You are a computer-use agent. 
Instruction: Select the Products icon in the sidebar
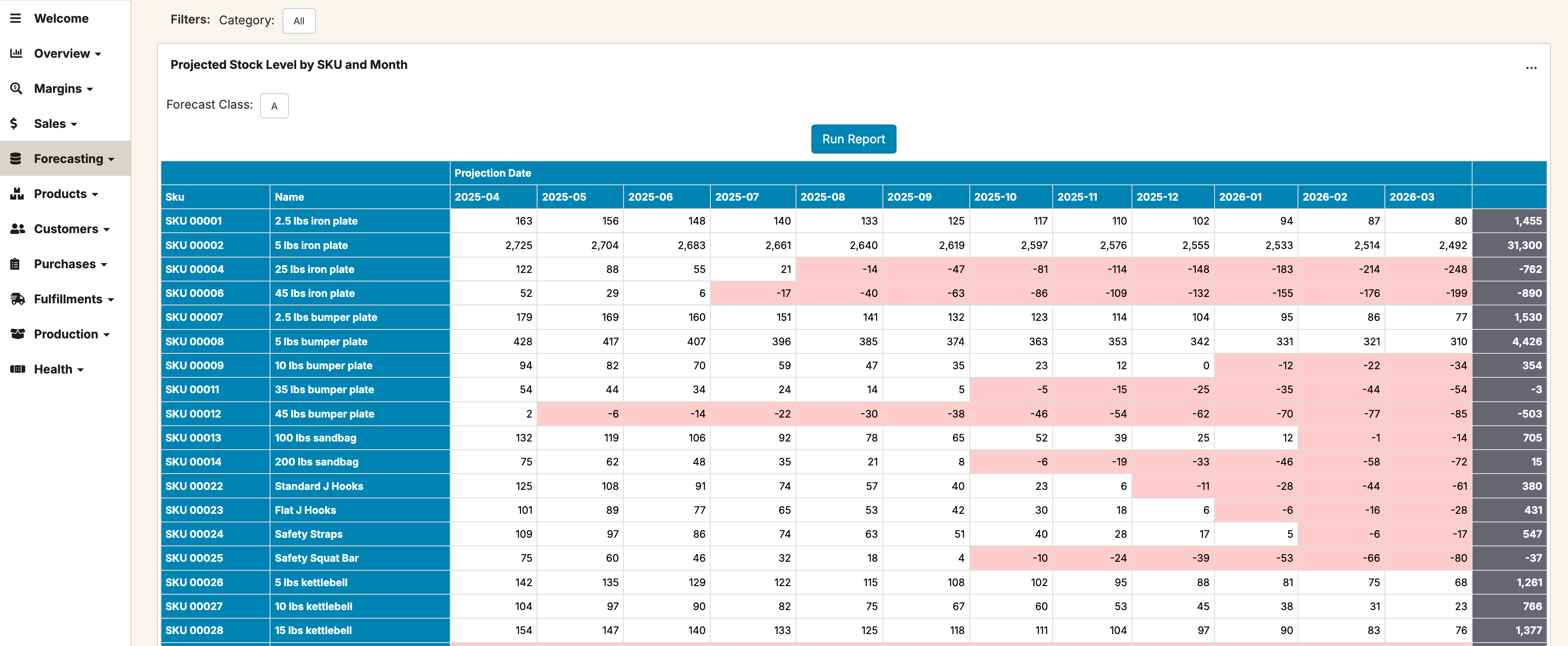[16, 193]
